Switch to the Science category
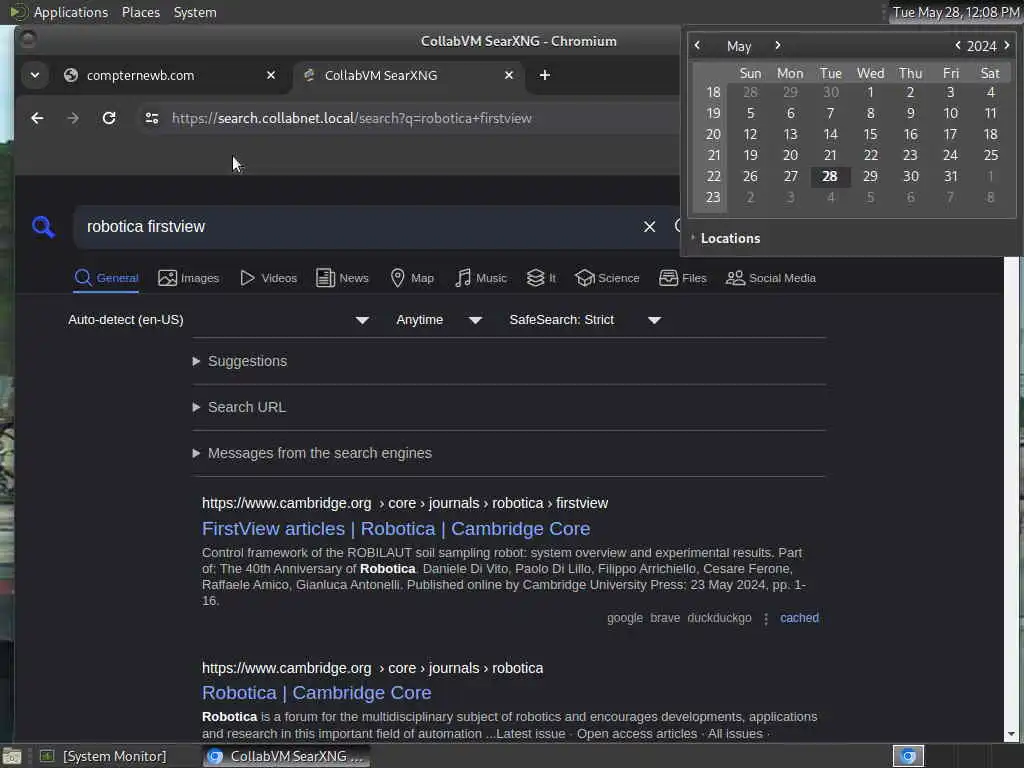1024x768 pixels. click(x=607, y=278)
